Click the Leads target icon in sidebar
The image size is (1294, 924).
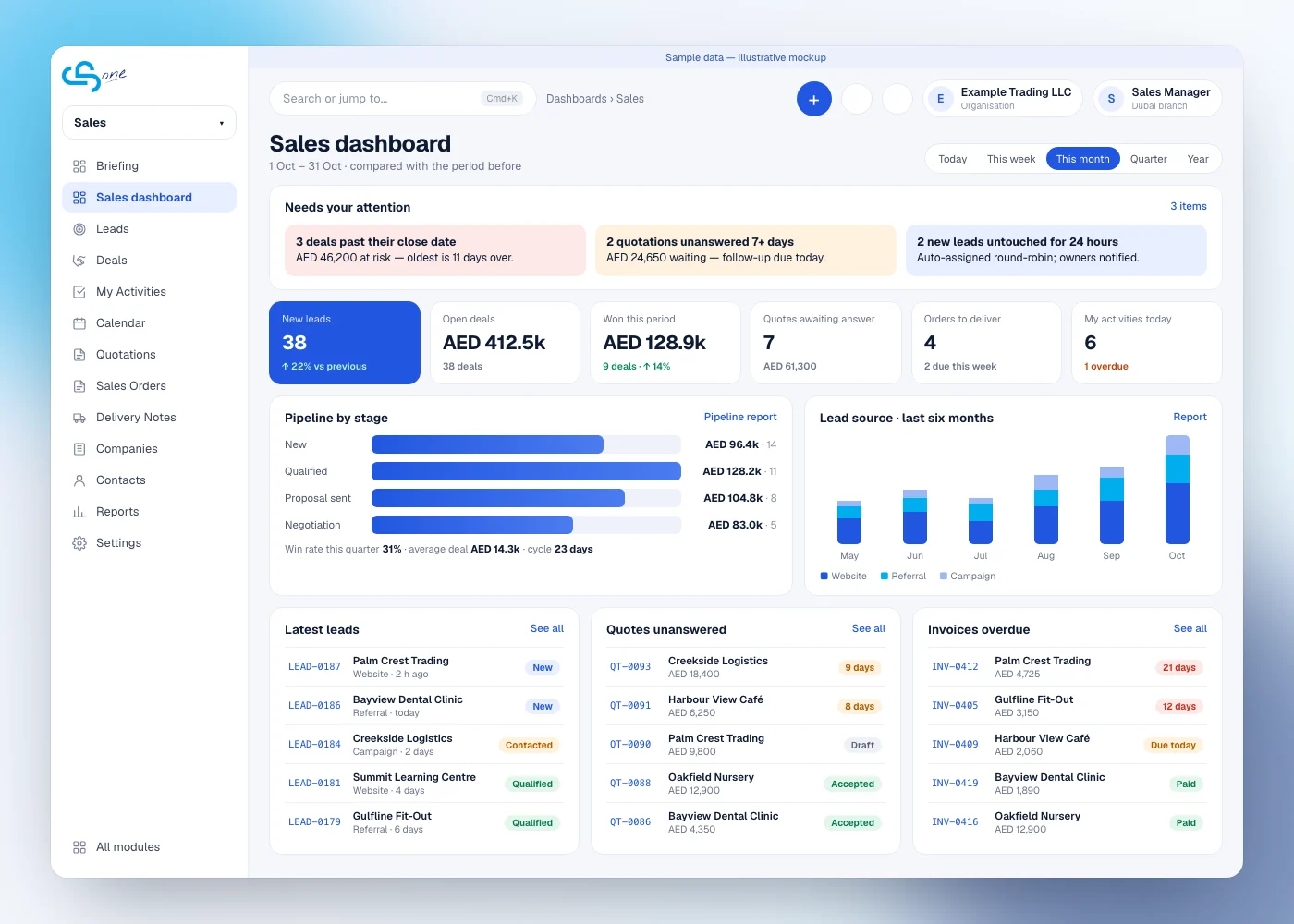point(79,229)
